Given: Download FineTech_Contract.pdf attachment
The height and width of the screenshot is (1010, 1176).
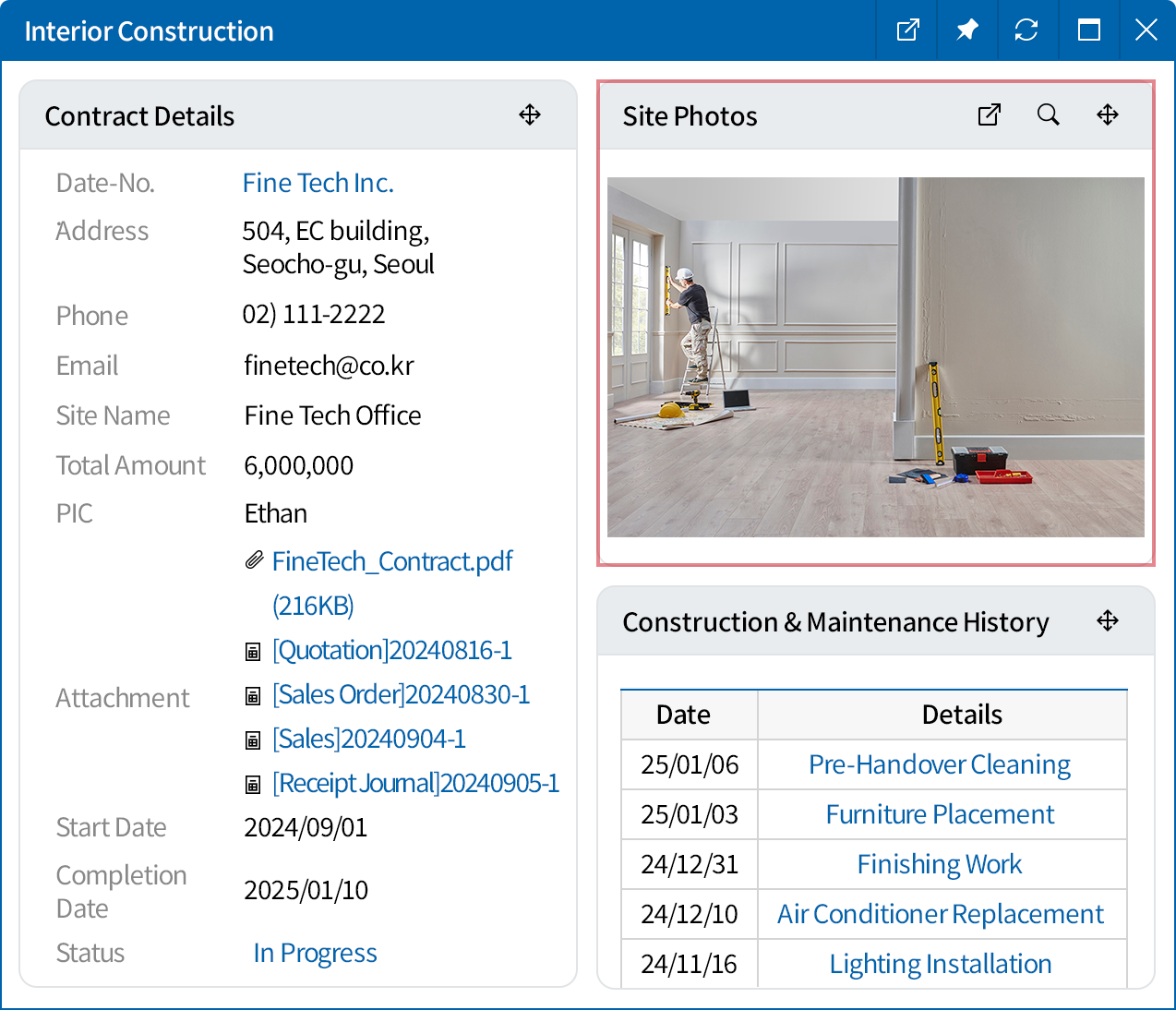Looking at the screenshot, I should (391, 561).
